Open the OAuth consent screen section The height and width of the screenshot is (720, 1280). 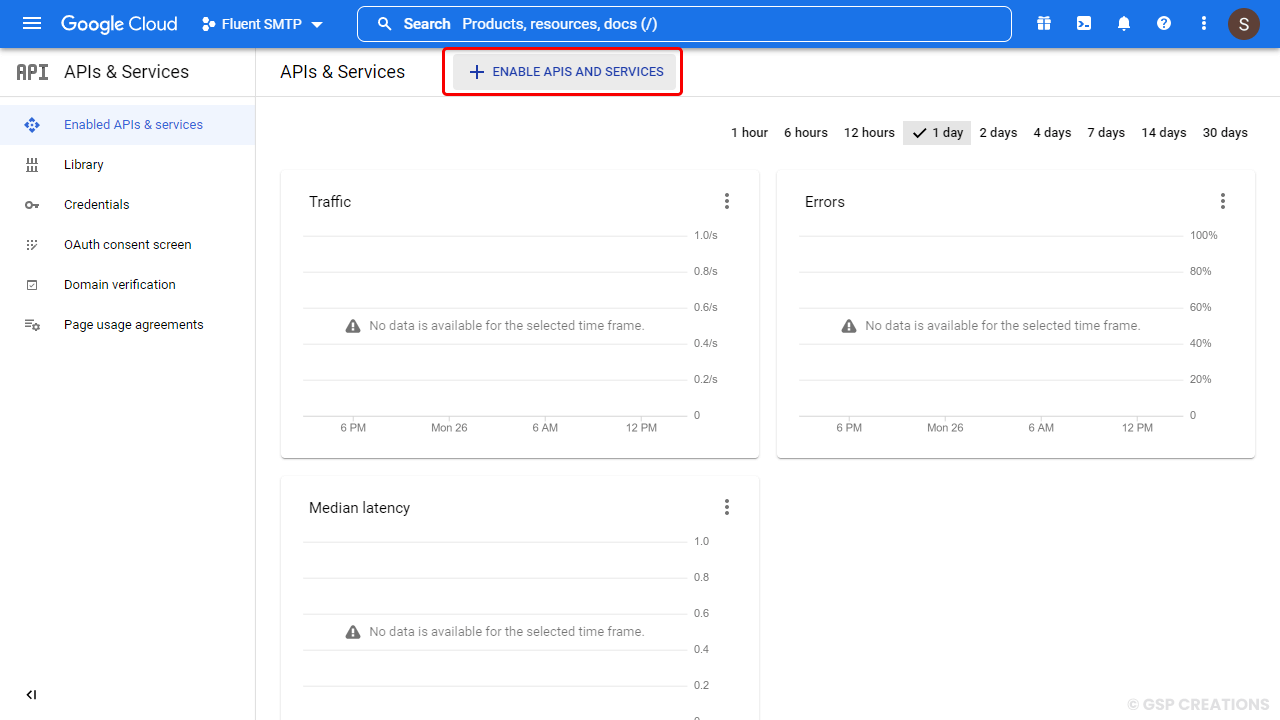point(127,244)
